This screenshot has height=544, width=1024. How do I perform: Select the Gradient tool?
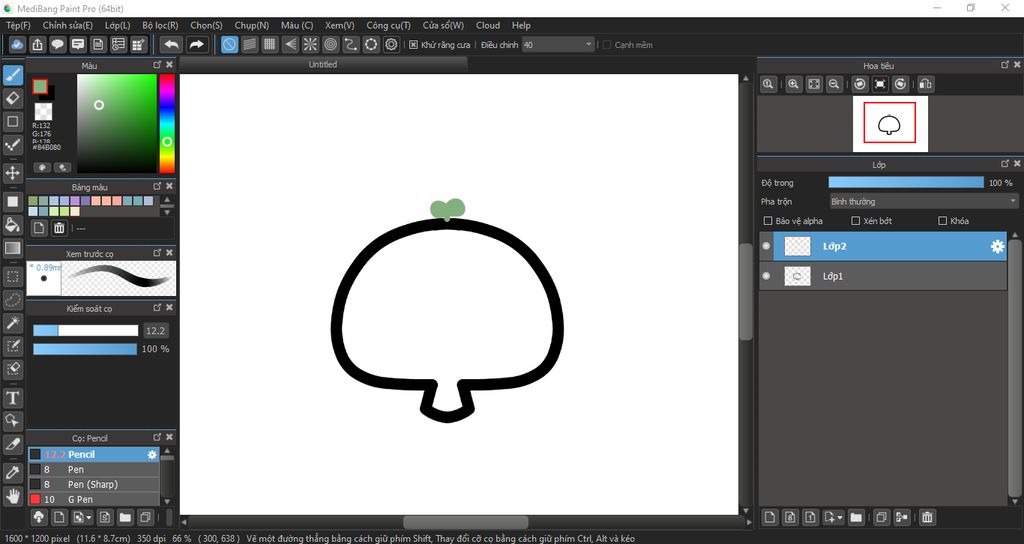coord(12,248)
